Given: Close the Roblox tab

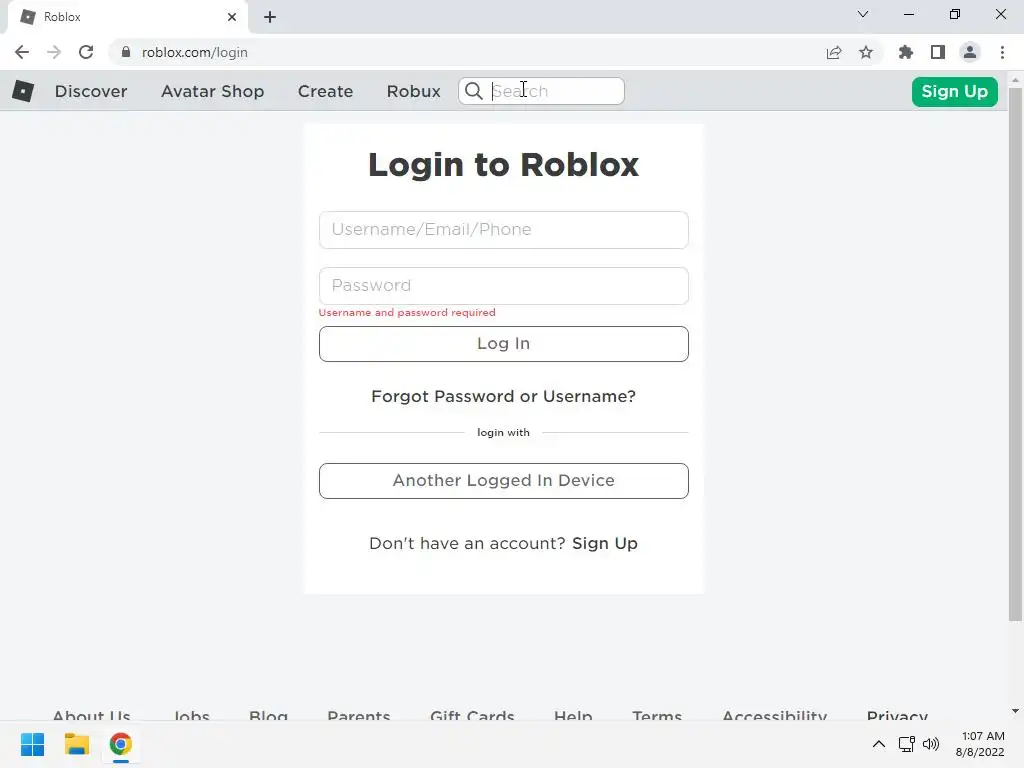Looking at the screenshot, I should coord(232,17).
